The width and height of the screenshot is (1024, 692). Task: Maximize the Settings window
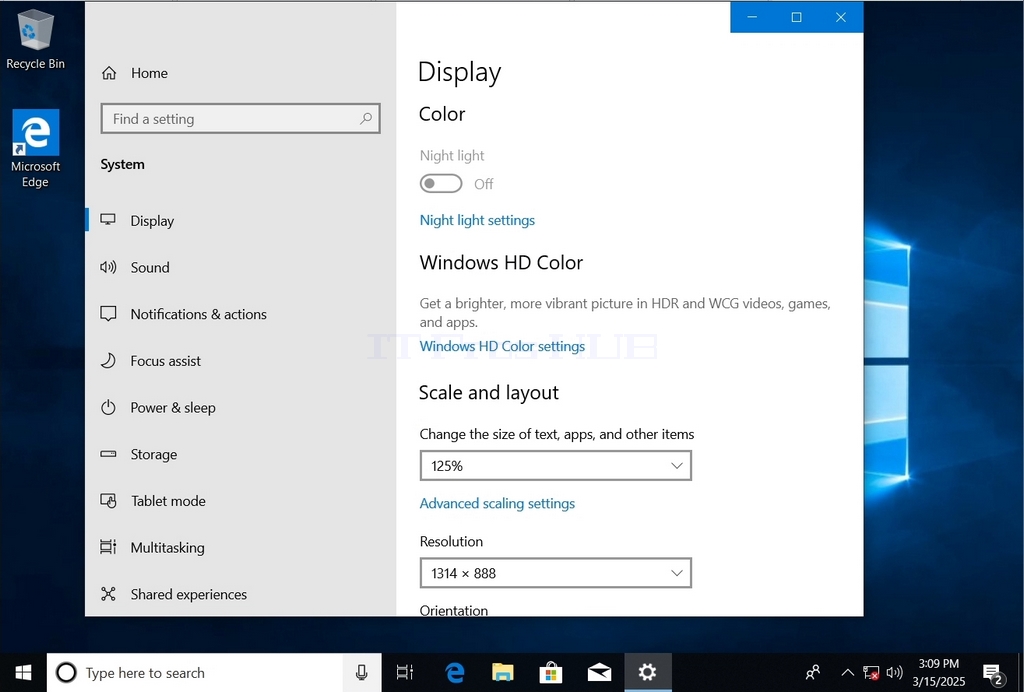click(797, 17)
